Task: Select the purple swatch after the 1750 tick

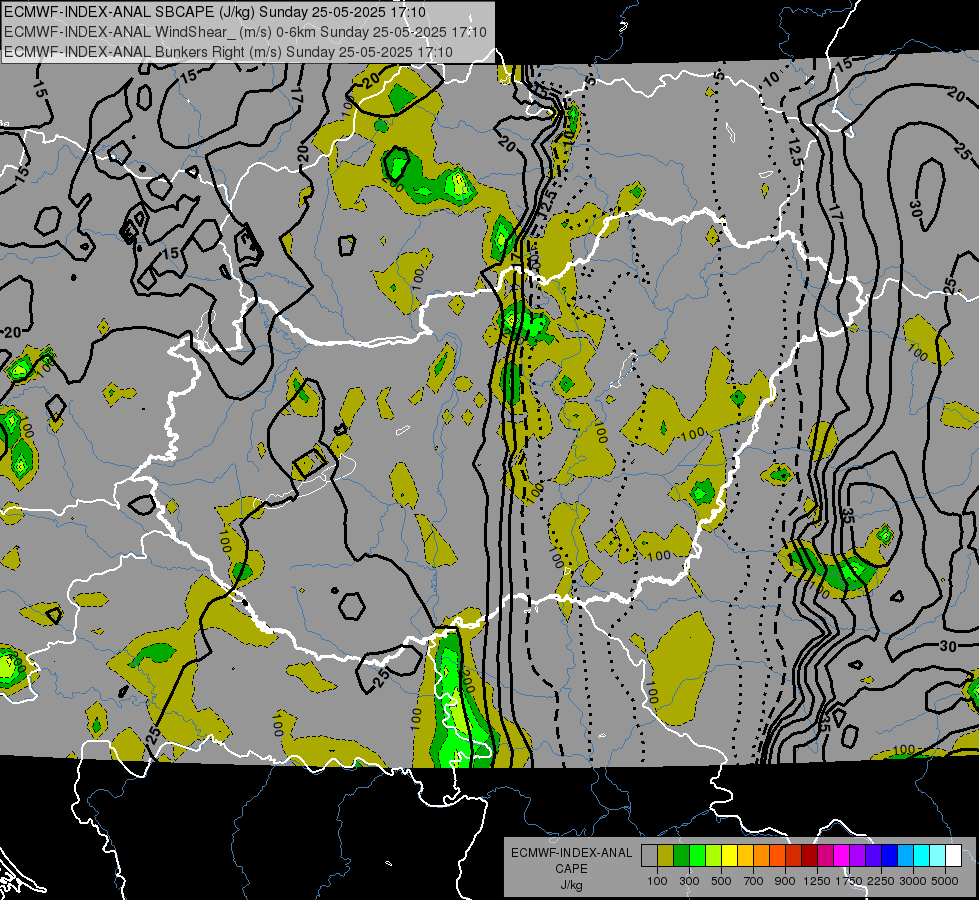Action: click(857, 855)
